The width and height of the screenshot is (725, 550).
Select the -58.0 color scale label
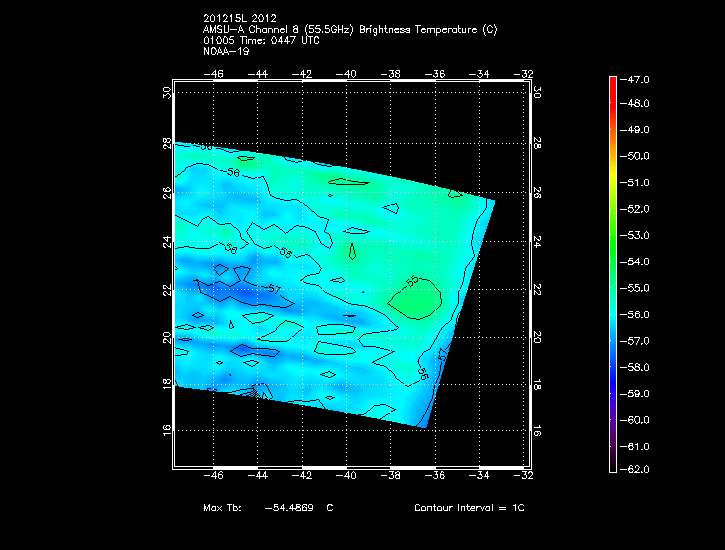pos(638,367)
